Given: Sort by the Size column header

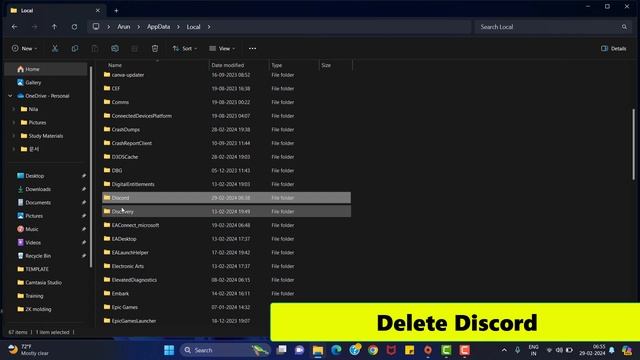Looking at the screenshot, I should (x=326, y=65).
